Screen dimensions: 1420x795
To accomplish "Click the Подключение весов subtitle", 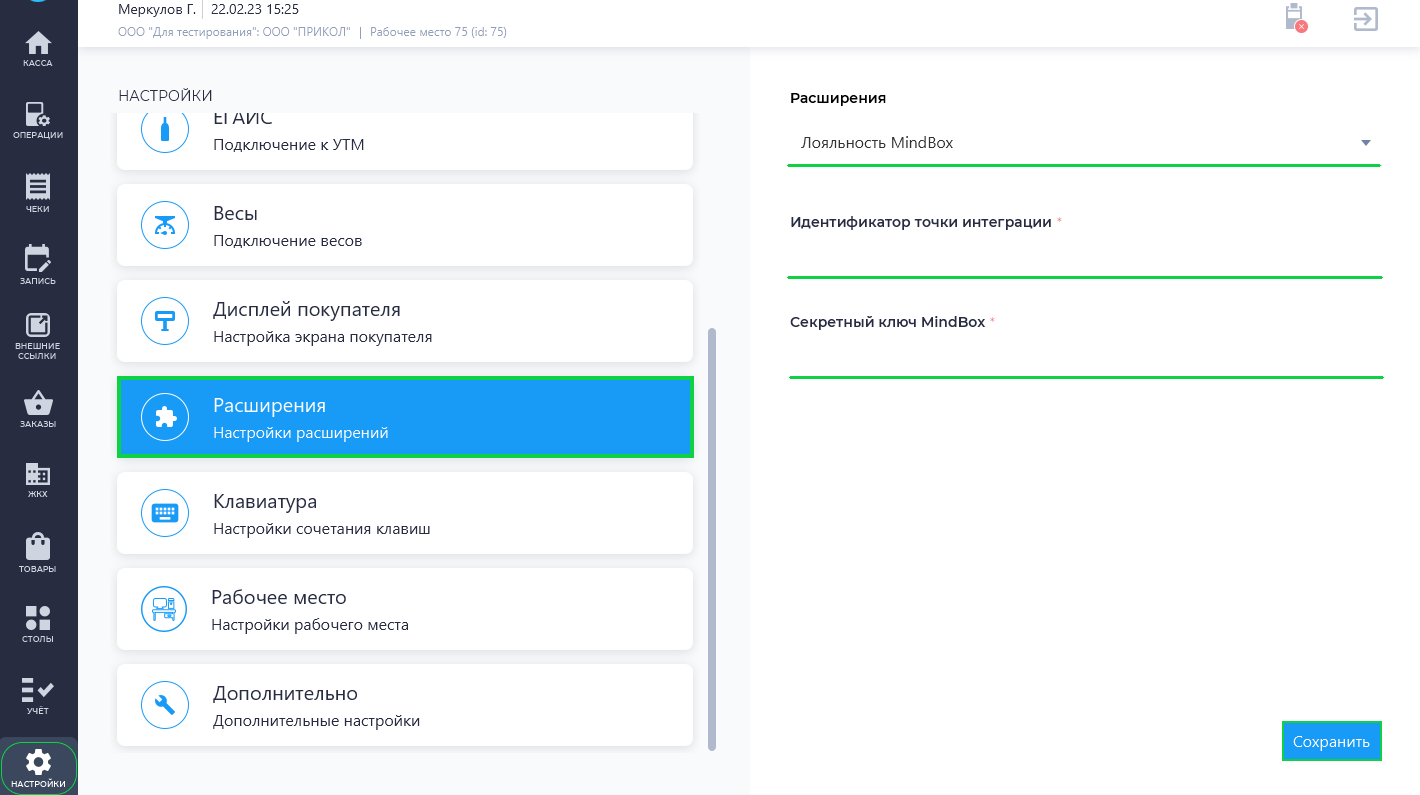I will point(287,241).
